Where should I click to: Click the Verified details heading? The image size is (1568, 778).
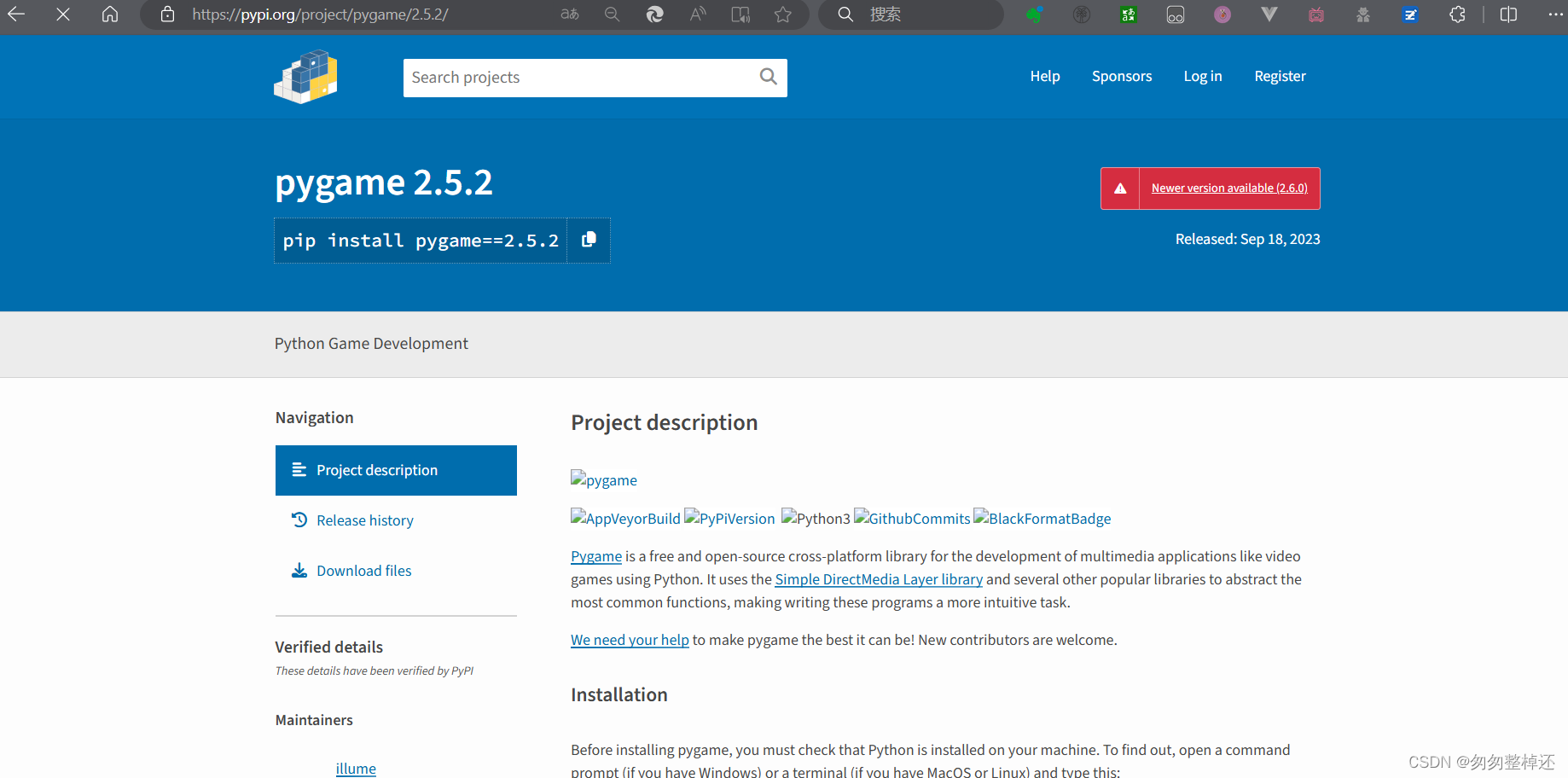tap(329, 647)
